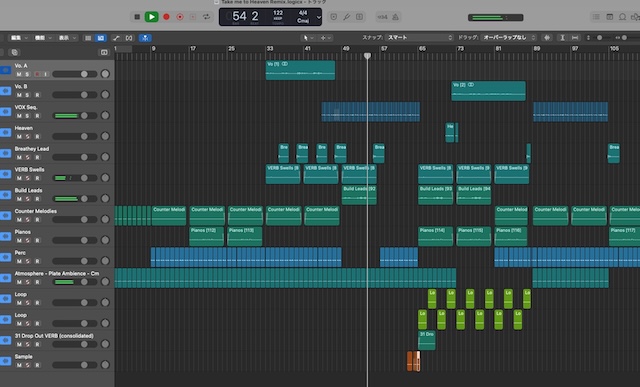Image resolution: width=640 pixels, height=387 pixels.
Task: Open the 編集 (Edit) menu
Action: click(x=19, y=38)
